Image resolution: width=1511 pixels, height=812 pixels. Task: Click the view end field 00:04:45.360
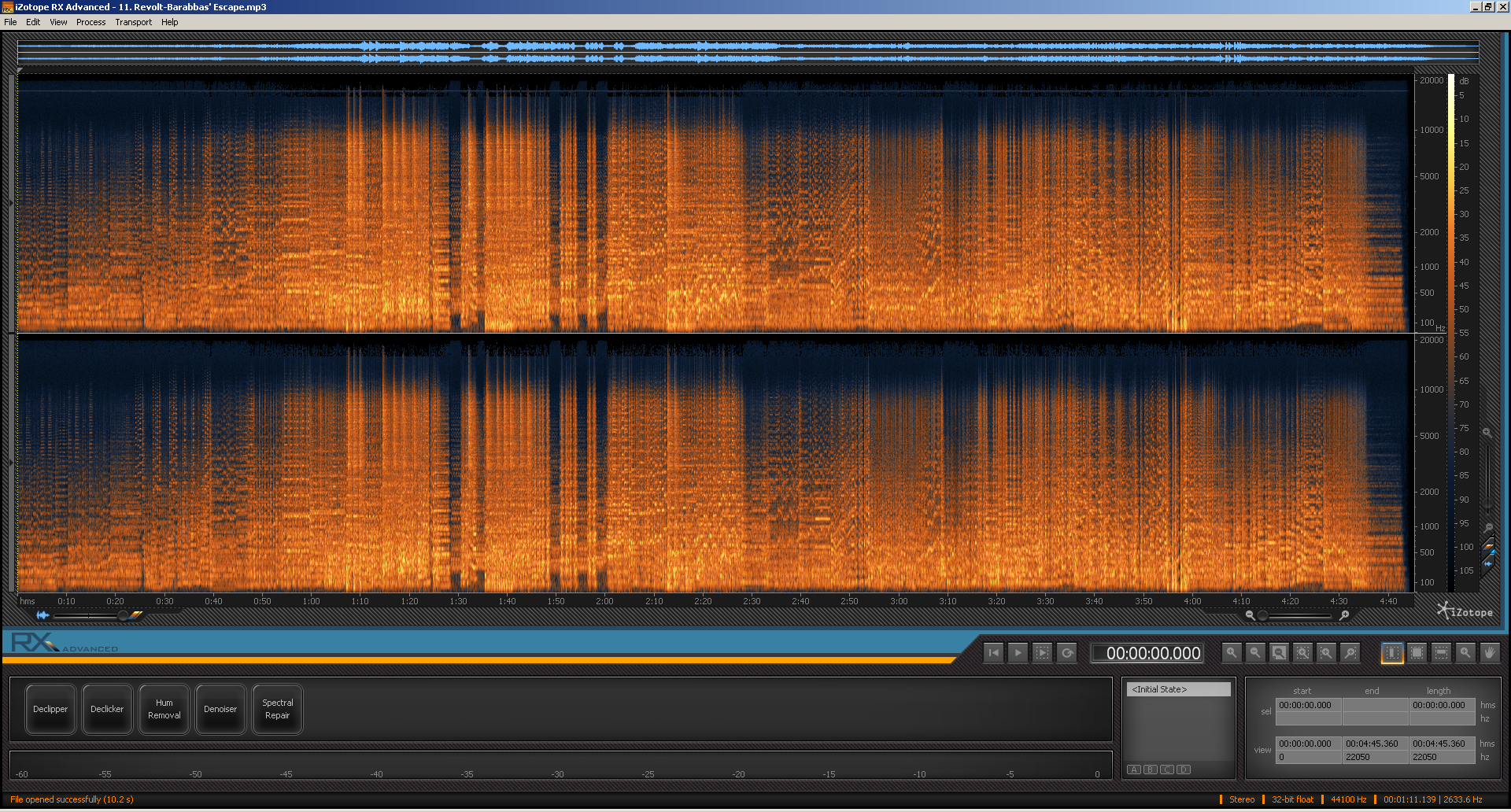[x=1375, y=744]
